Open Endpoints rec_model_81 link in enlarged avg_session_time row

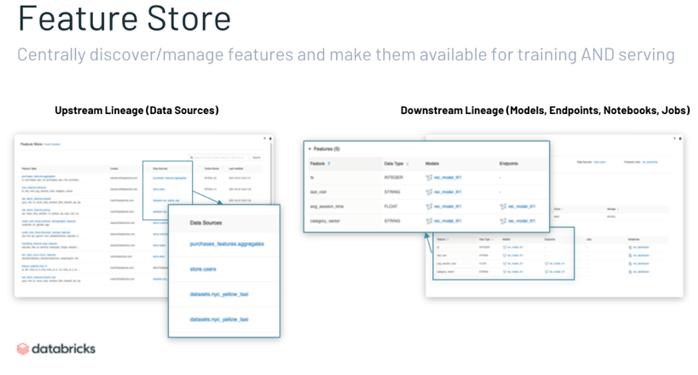[x=522, y=207]
